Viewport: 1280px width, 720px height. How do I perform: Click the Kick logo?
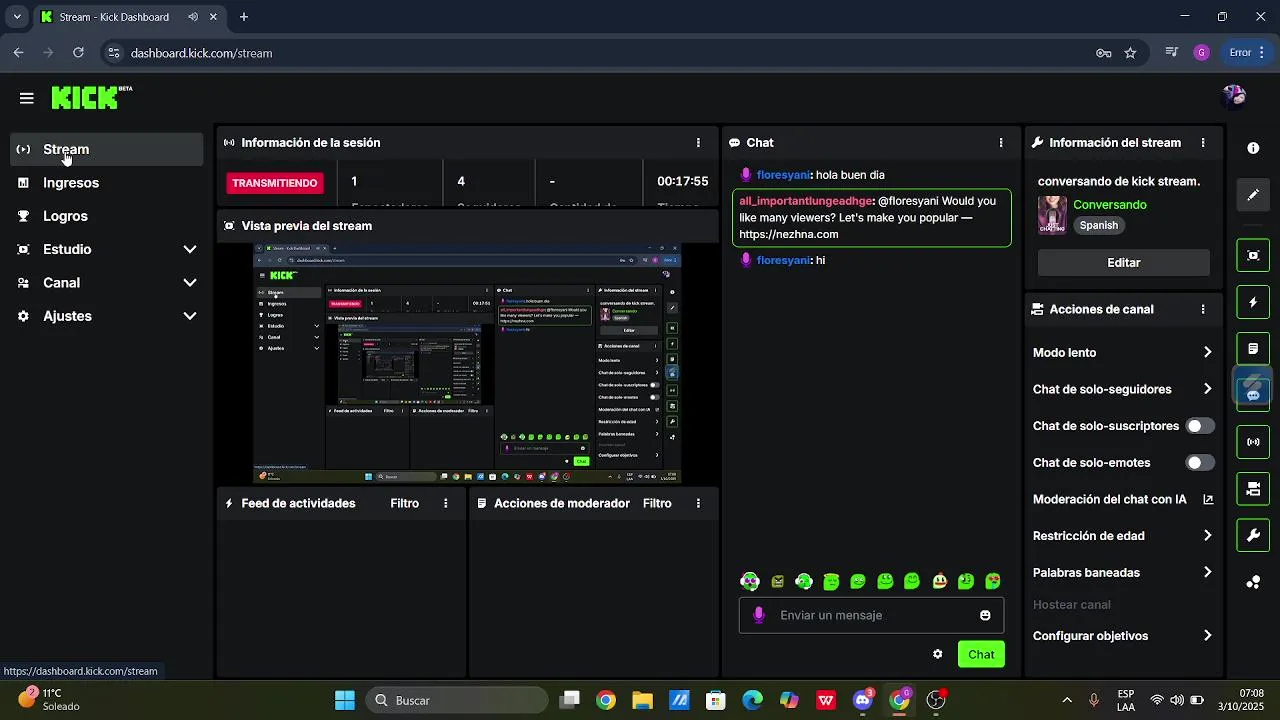point(91,97)
